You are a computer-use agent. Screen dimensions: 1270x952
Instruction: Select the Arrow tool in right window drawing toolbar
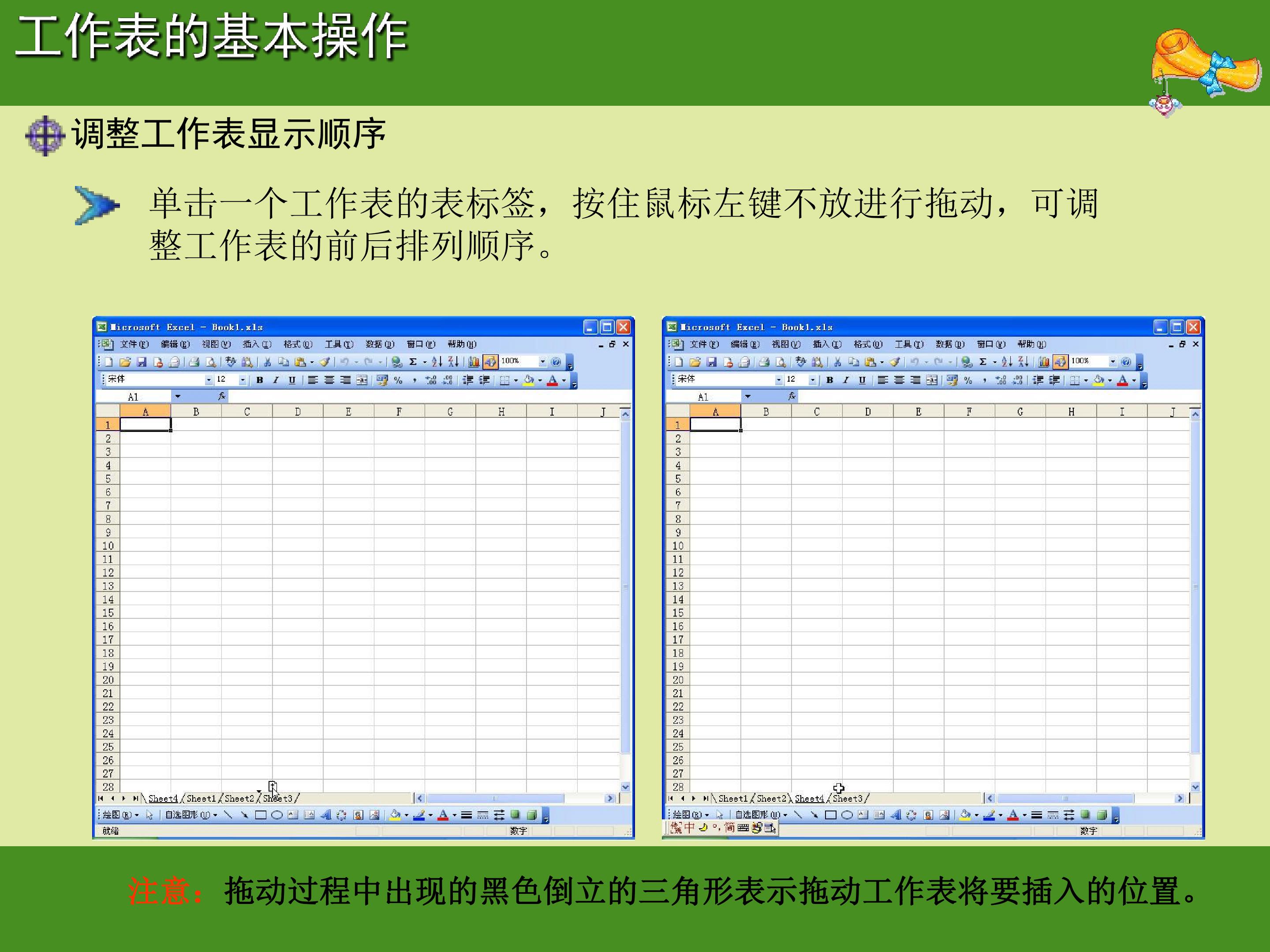[x=814, y=815]
